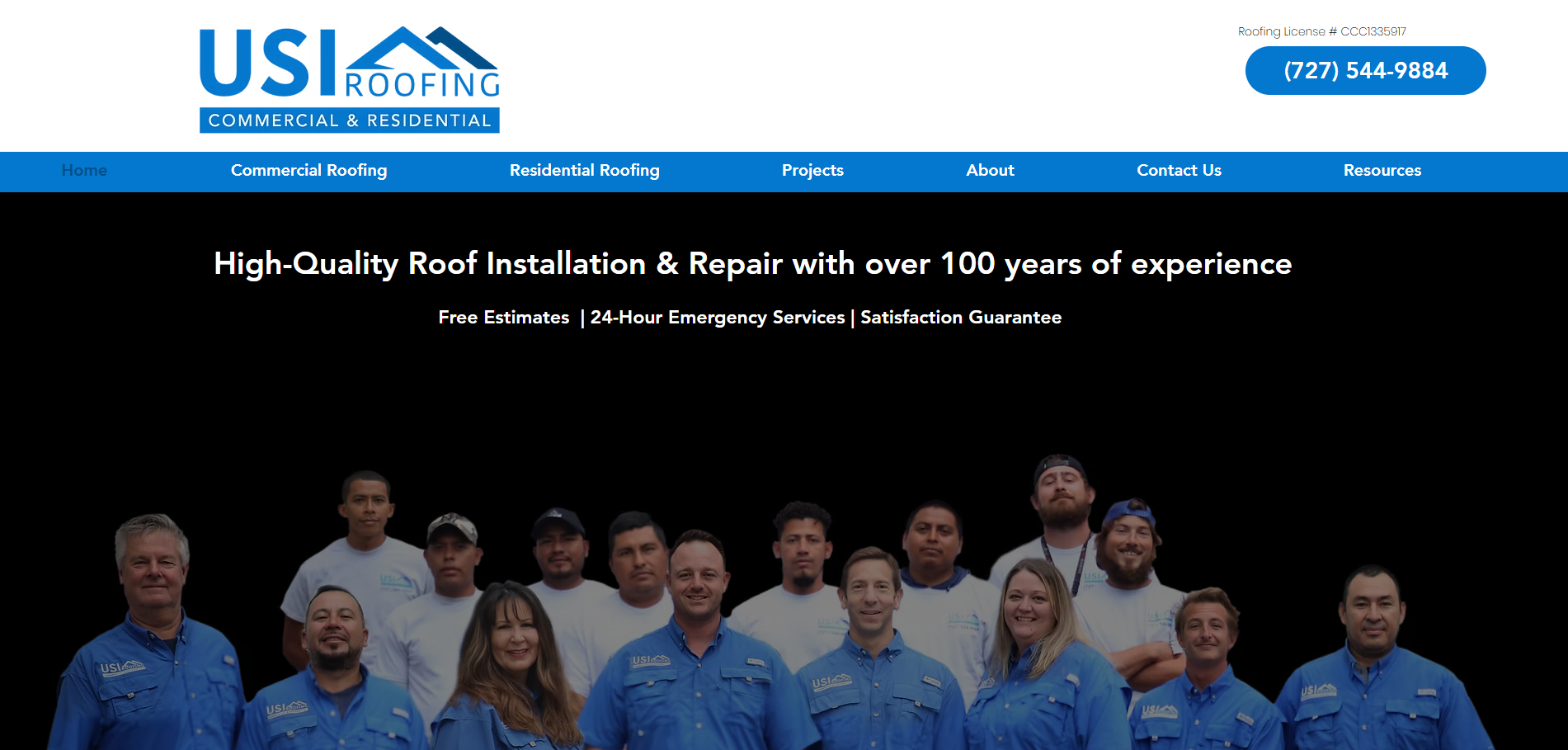The width and height of the screenshot is (1568, 750).
Task: Navigate to the Projects page
Action: pyautogui.click(x=812, y=171)
